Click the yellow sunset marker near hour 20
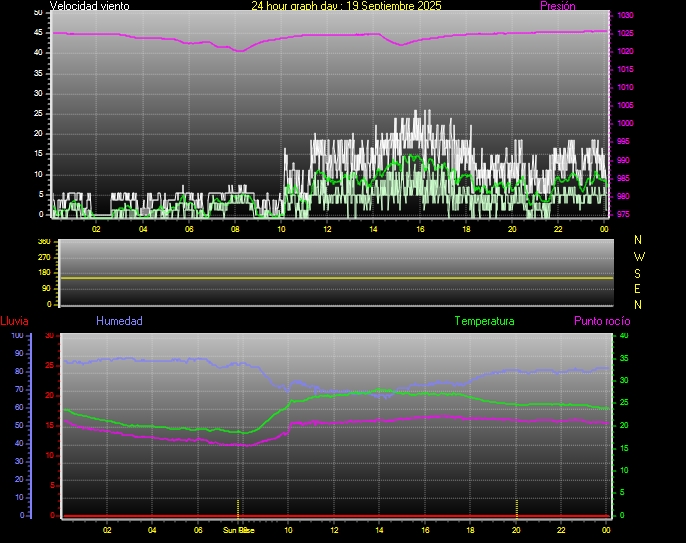The width and height of the screenshot is (686, 543). pyautogui.click(x=516, y=505)
